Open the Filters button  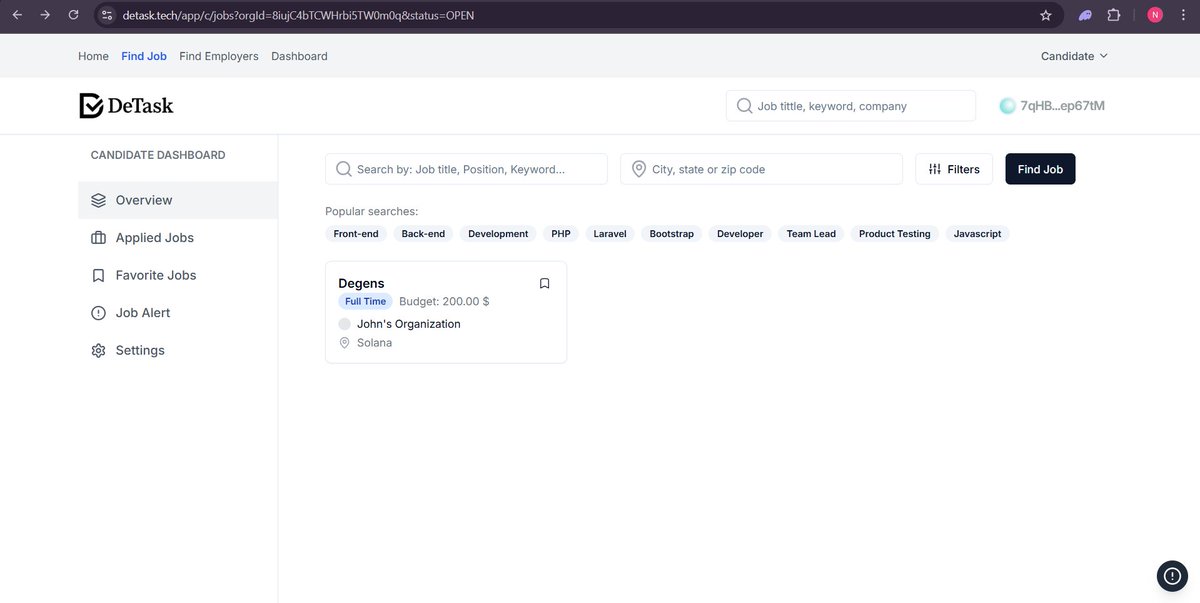click(x=954, y=169)
